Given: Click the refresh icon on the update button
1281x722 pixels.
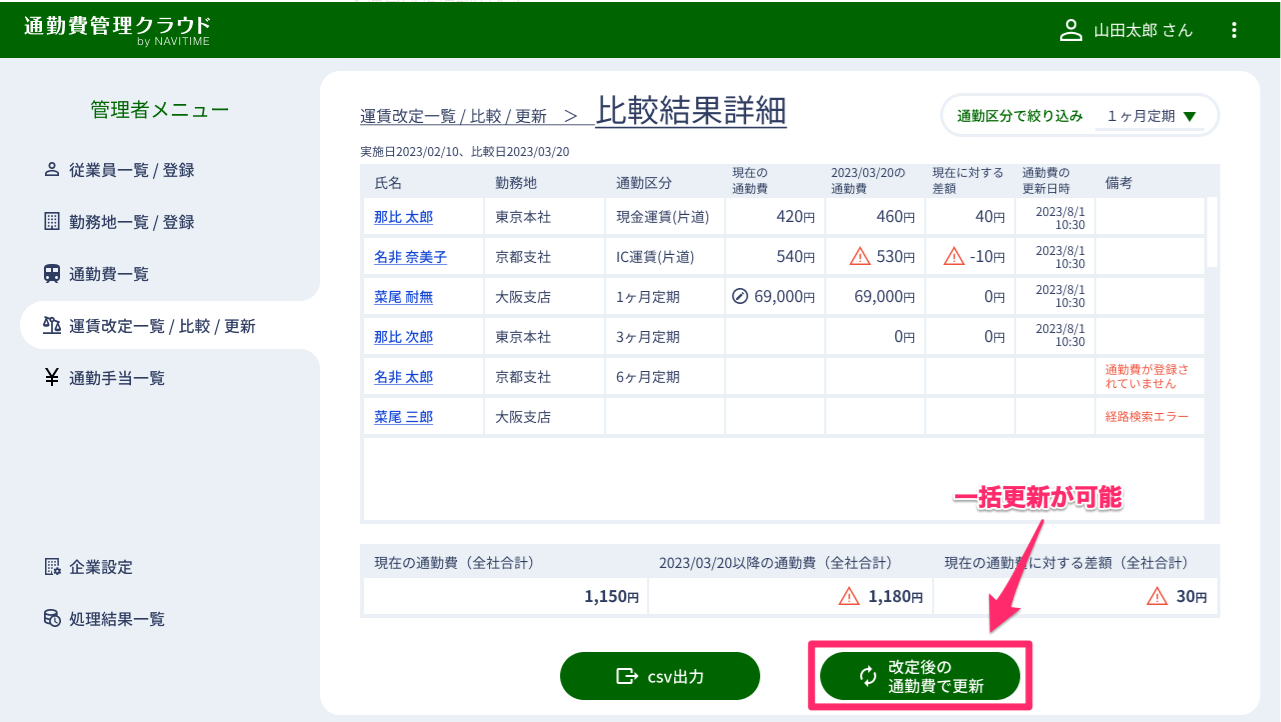Looking at the screenshot, I should pos(868,676).
